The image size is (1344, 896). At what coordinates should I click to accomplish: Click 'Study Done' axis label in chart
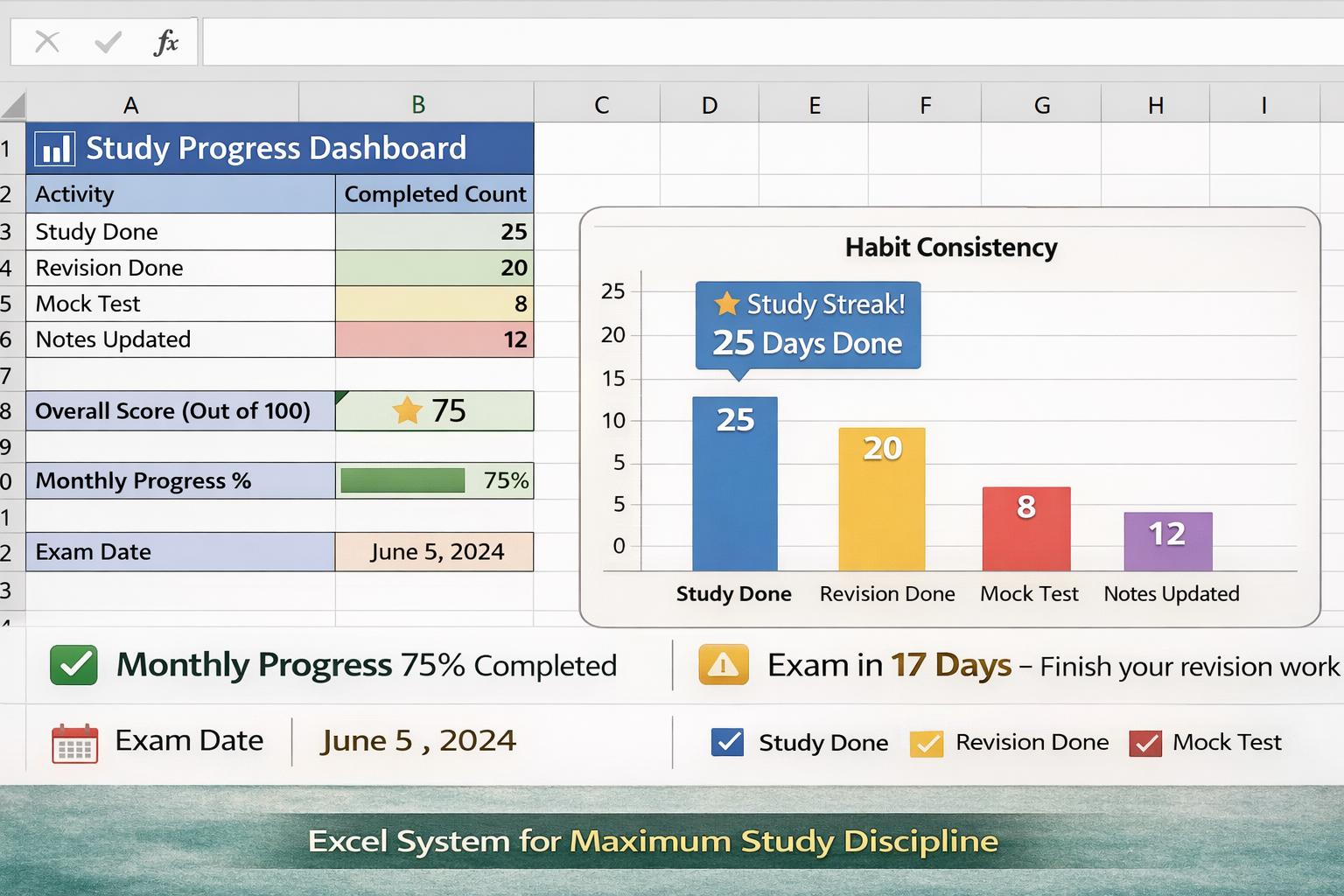click(x=734, y=594)
